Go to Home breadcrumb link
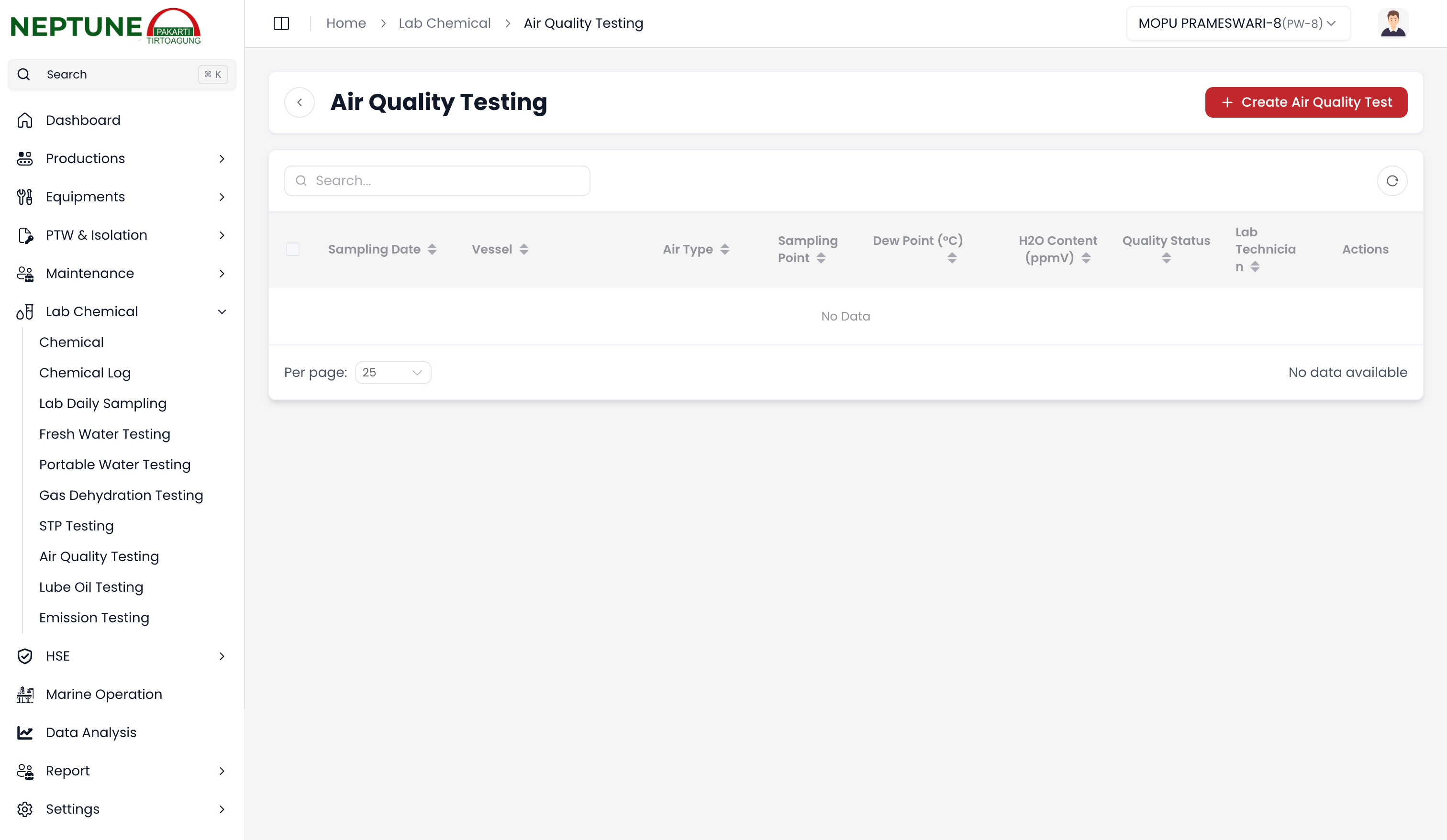 coord(345,23)
